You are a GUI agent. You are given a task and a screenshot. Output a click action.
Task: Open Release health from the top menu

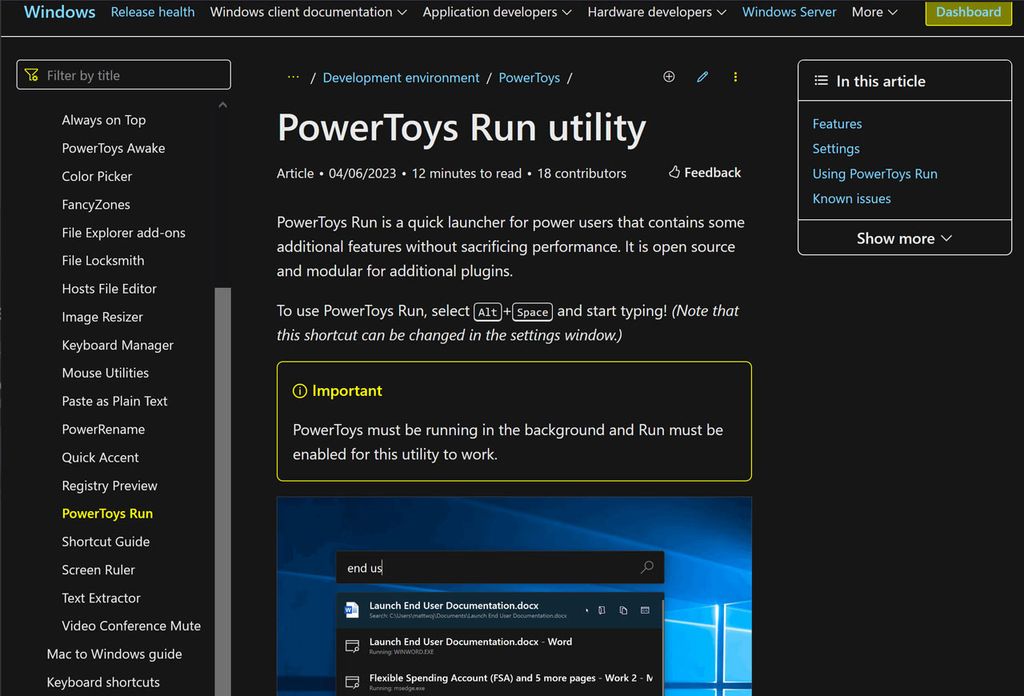(x=152, y=12)
